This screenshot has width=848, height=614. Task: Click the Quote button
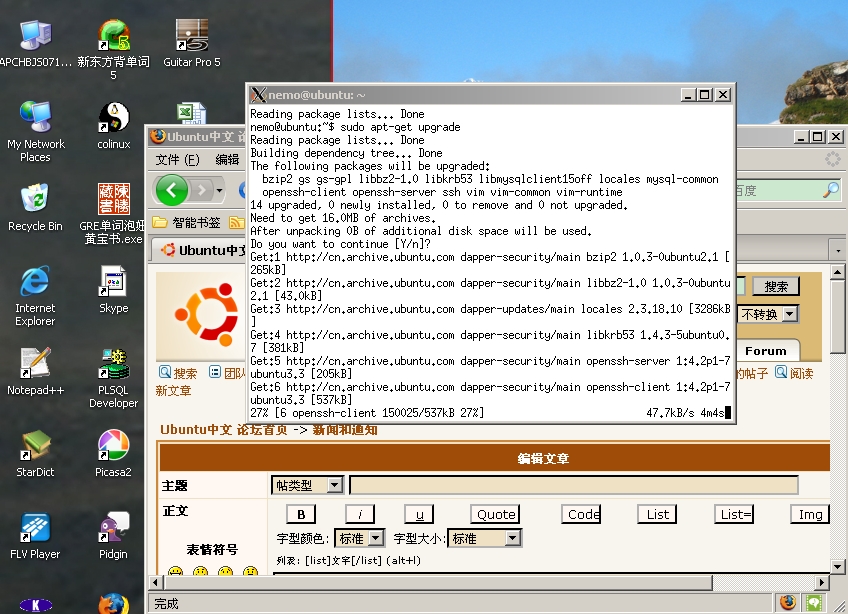coord(496,514)
